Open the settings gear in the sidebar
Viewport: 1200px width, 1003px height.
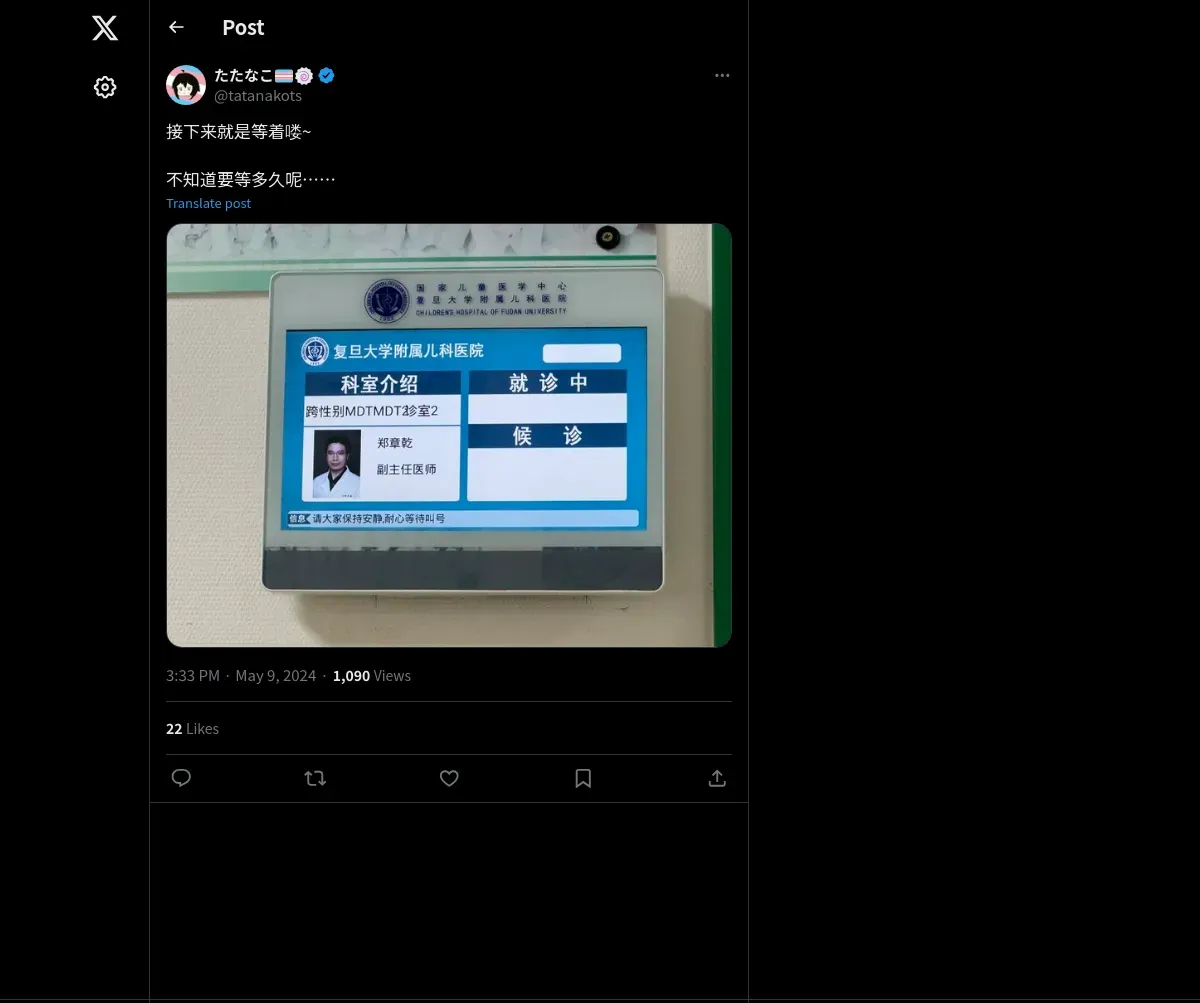click(x=105, y=87)
